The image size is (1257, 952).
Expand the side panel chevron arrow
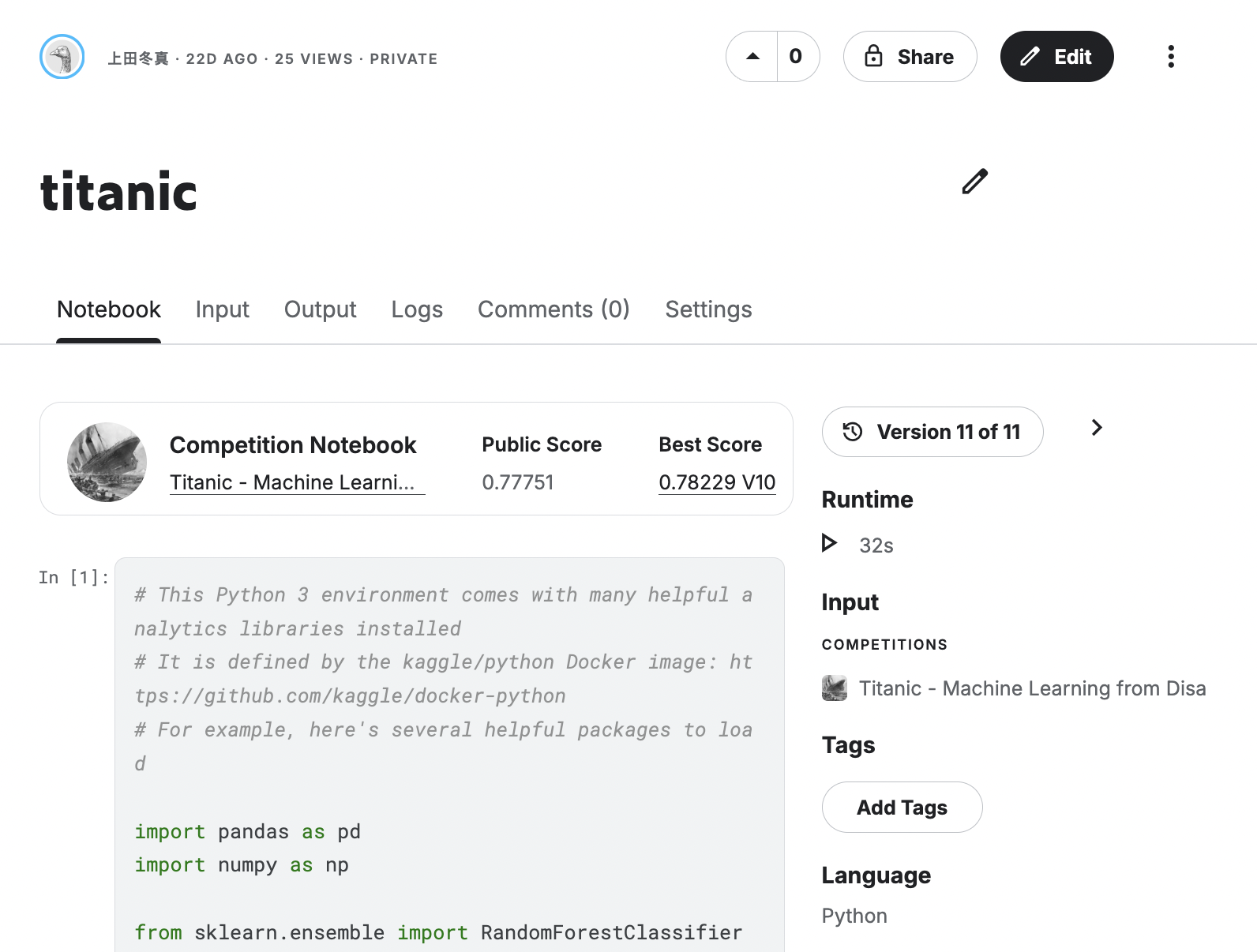click(1096, 428)
